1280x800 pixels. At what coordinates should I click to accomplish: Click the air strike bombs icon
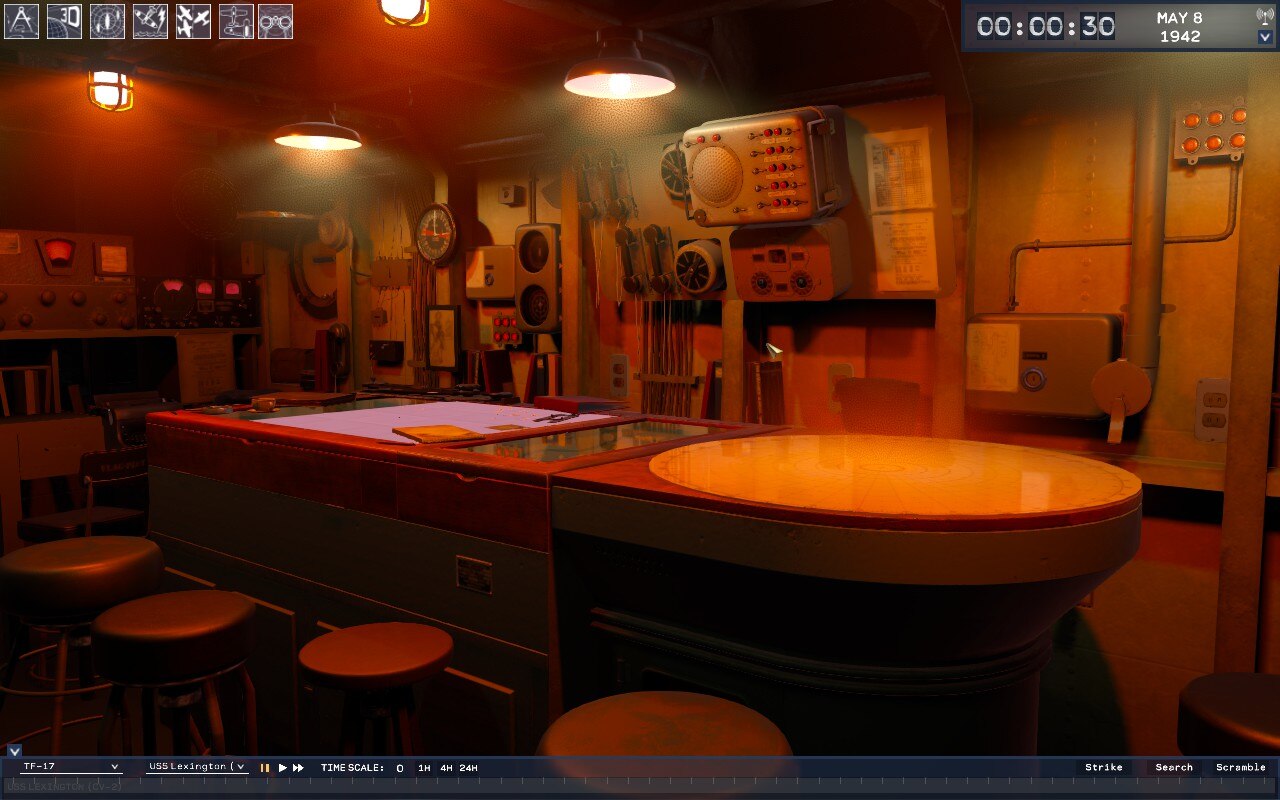(x=150, y=21)
